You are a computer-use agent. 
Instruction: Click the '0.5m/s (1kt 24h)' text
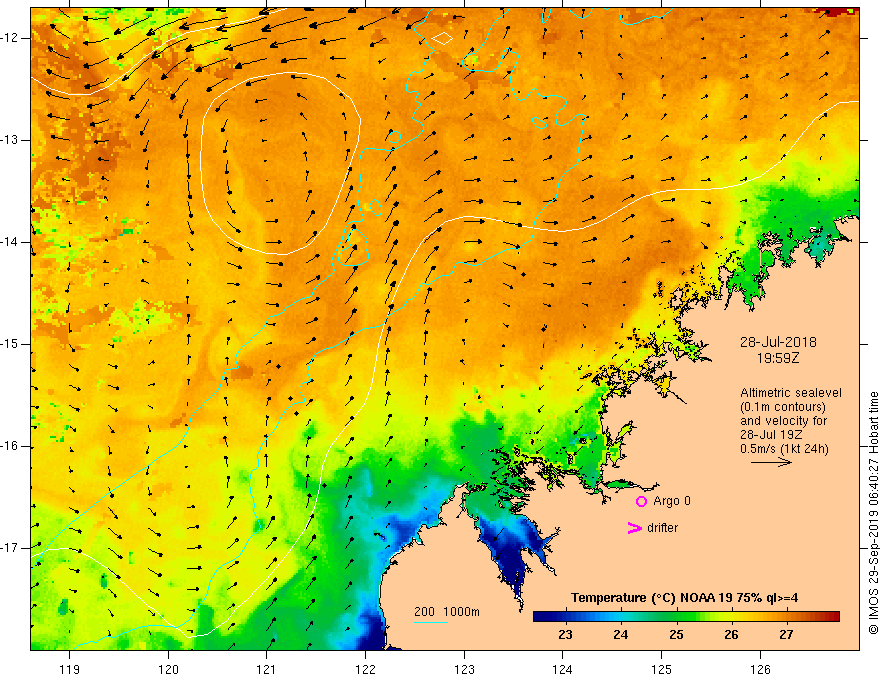[784, 449]
